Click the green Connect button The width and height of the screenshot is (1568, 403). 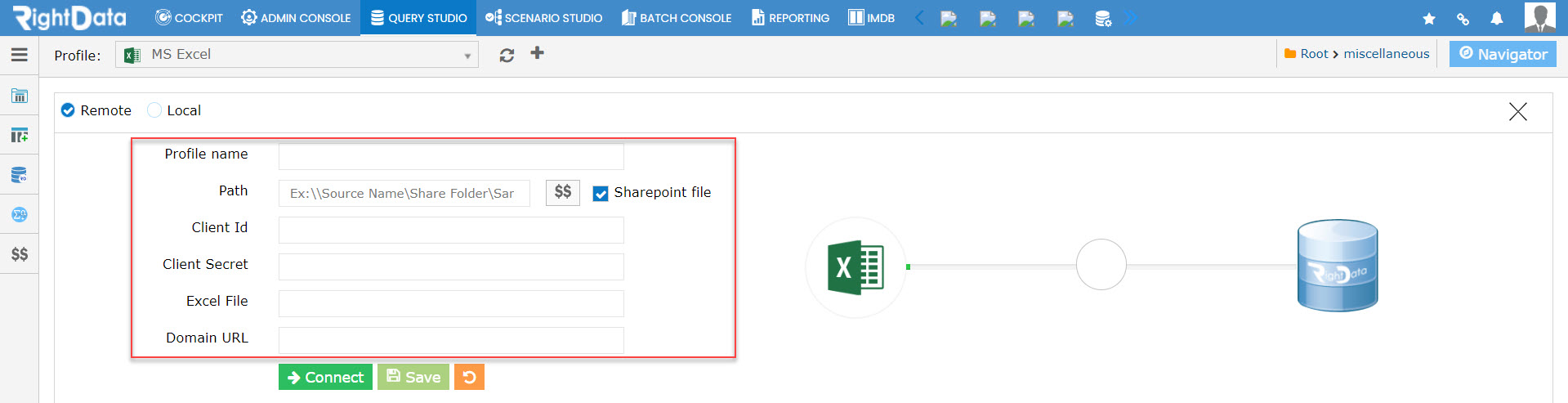click(x=325, y=377)
